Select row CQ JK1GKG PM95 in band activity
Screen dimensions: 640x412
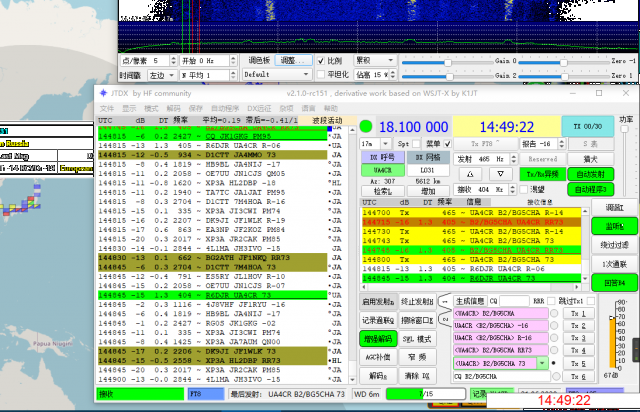[213, 136]
